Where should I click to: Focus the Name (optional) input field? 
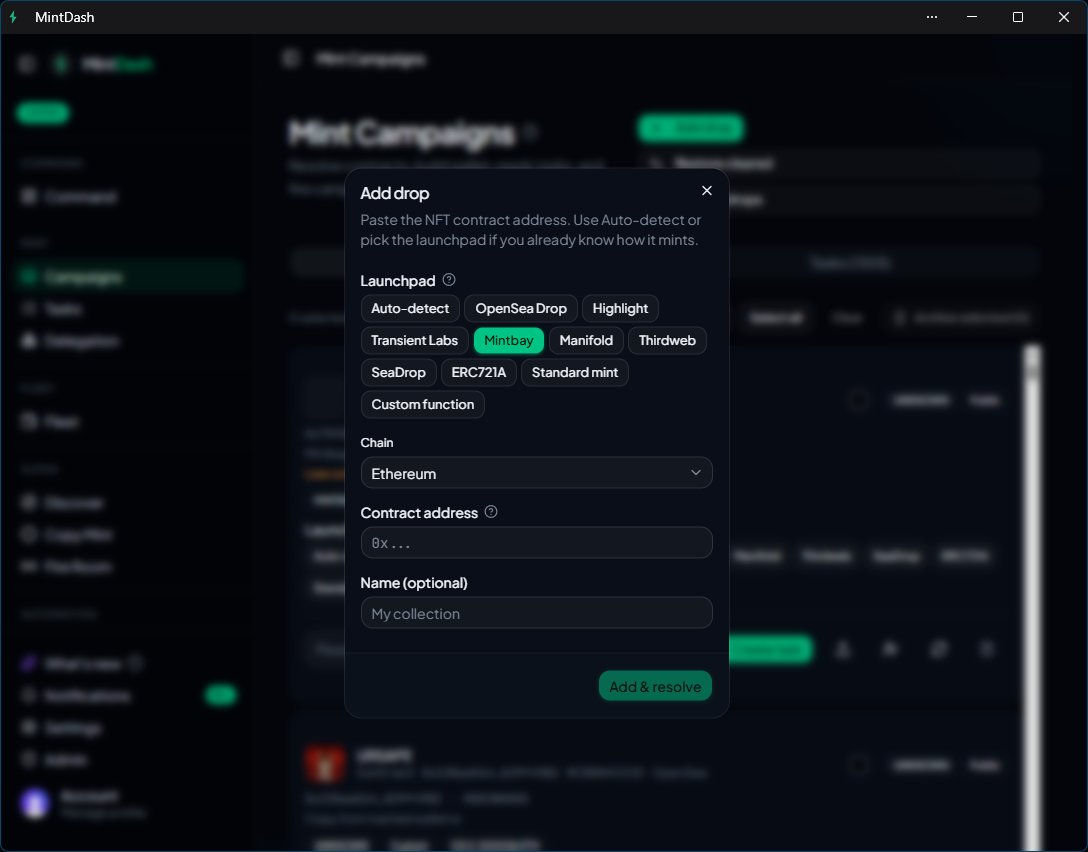536,613
